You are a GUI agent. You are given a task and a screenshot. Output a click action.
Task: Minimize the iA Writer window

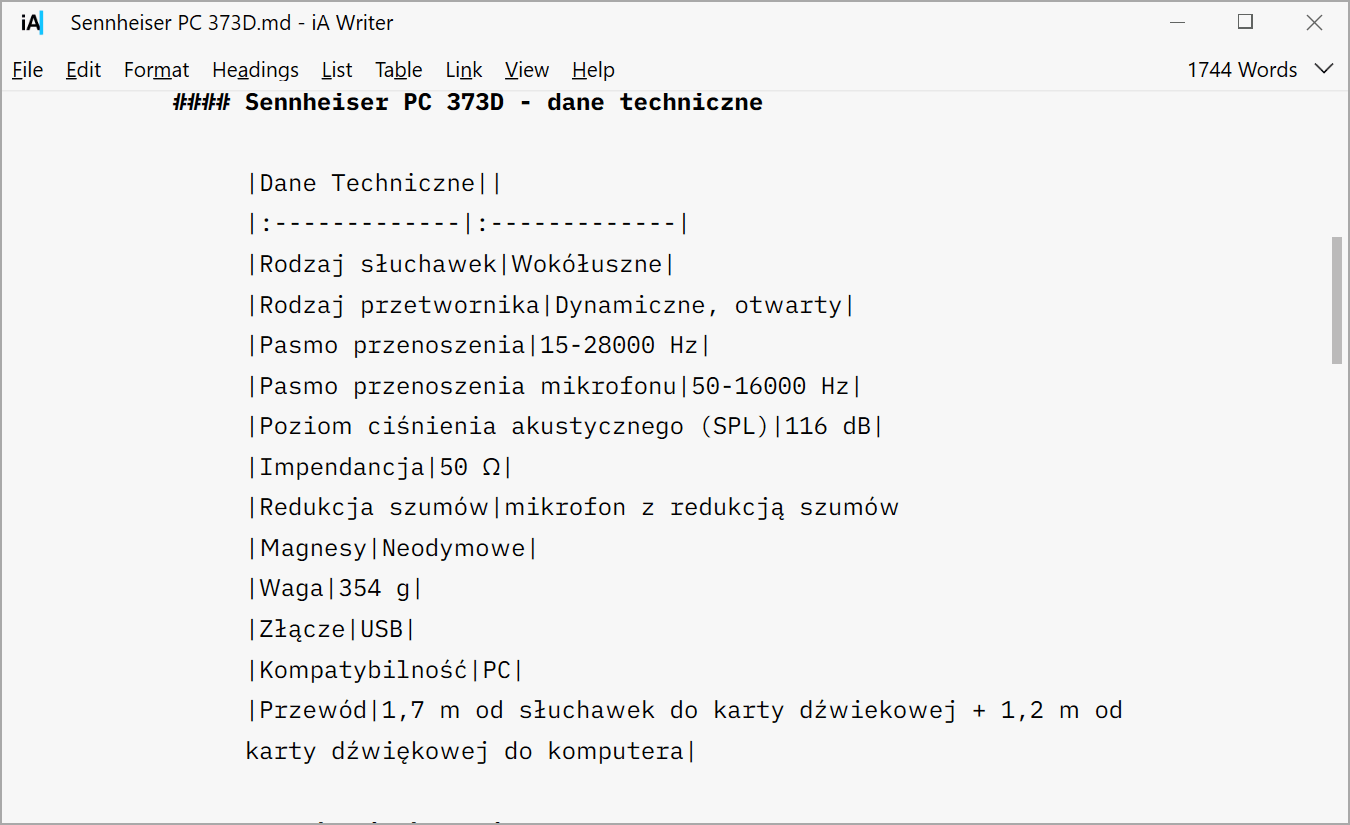point(1179,23)
